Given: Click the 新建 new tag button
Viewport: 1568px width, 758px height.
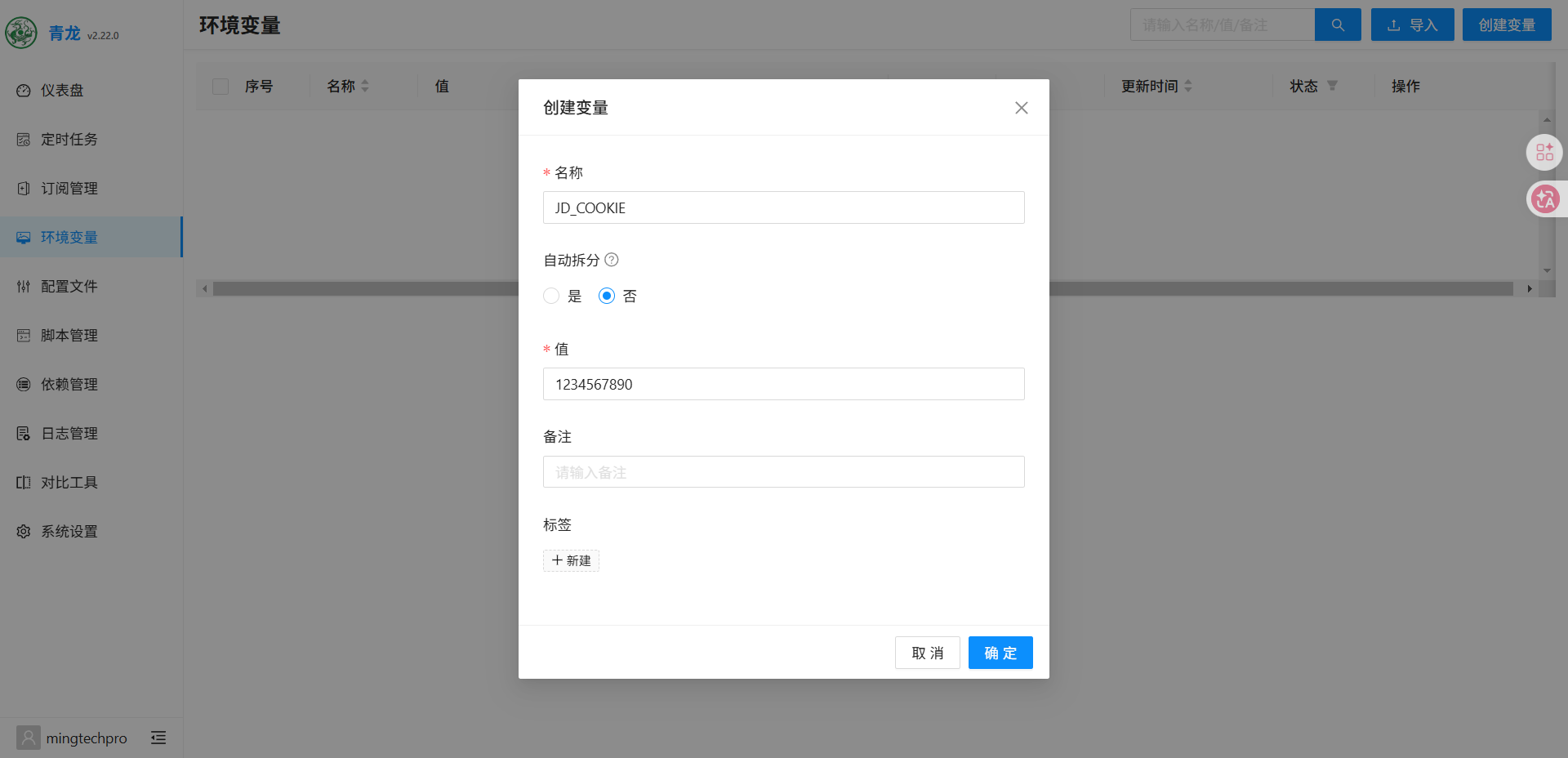Looking at the screenshot, I should click(571, 560).
